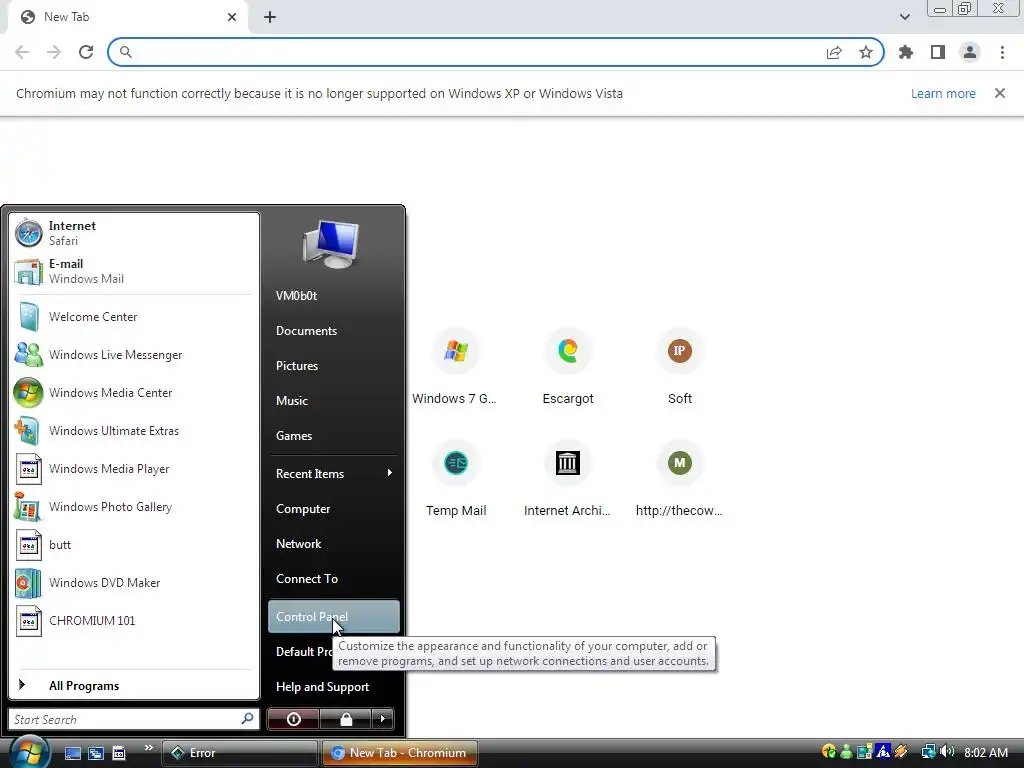Open the Extensions puzzle icon

point(906,52)
